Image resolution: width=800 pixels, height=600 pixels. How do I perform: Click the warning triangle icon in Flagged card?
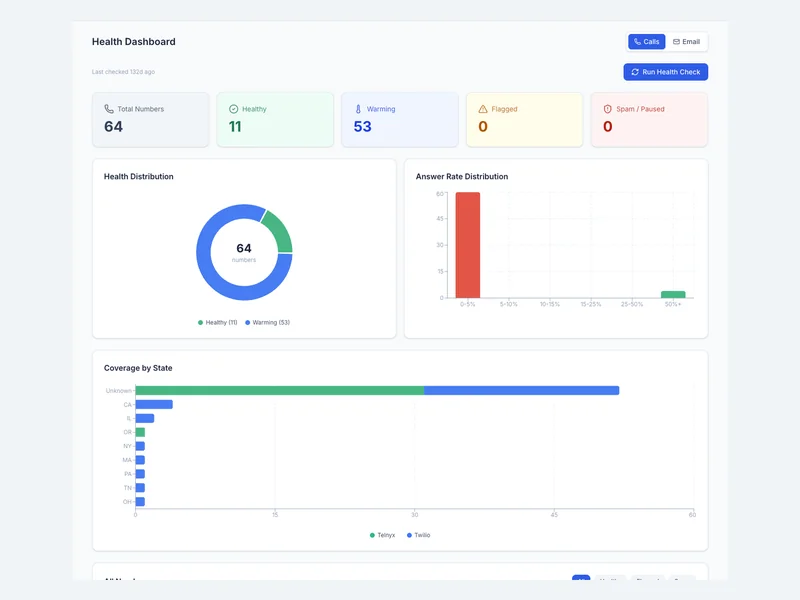pyautogui.click(x=483, y=109)
